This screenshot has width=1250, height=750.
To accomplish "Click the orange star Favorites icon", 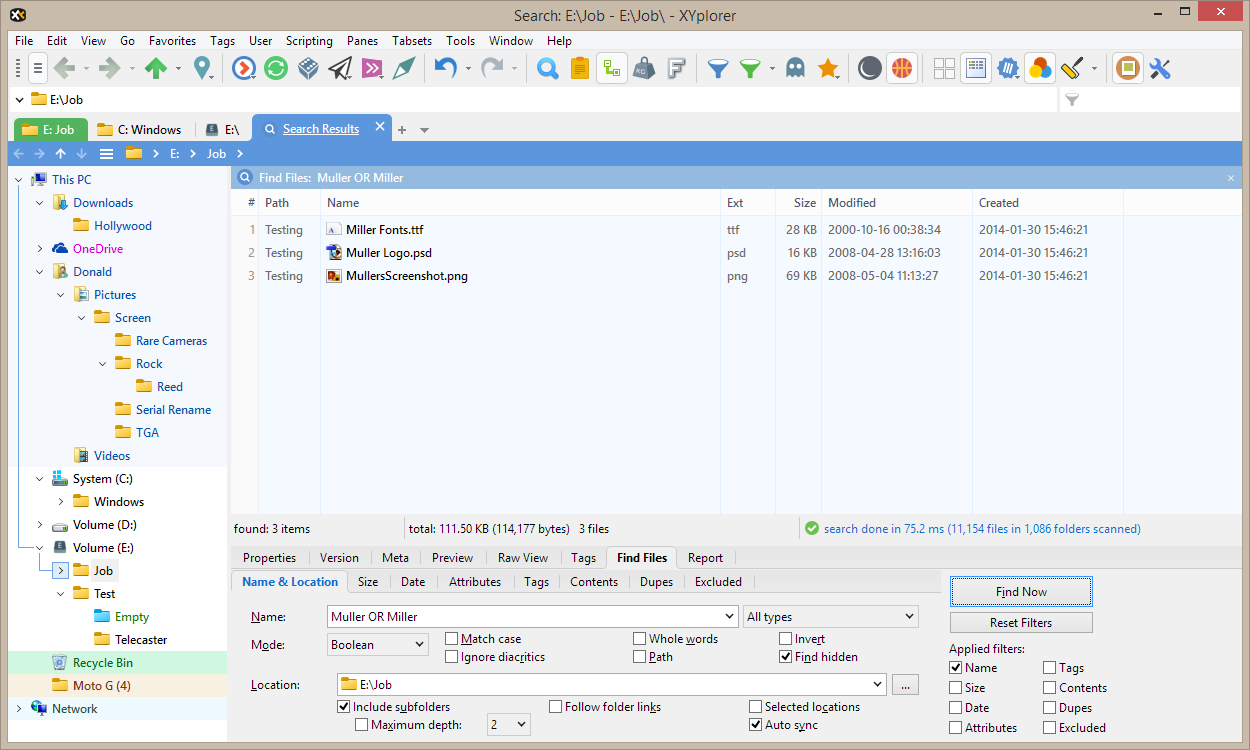I will (828, 68).
